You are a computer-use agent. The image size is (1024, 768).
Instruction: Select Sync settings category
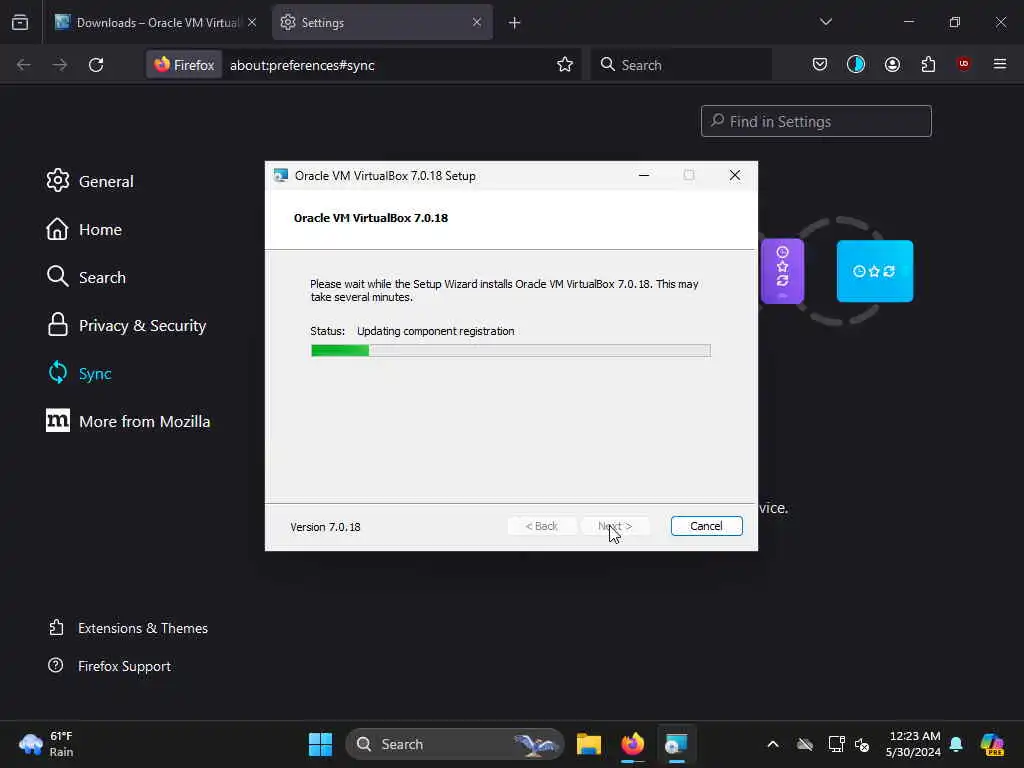(79, 374)
